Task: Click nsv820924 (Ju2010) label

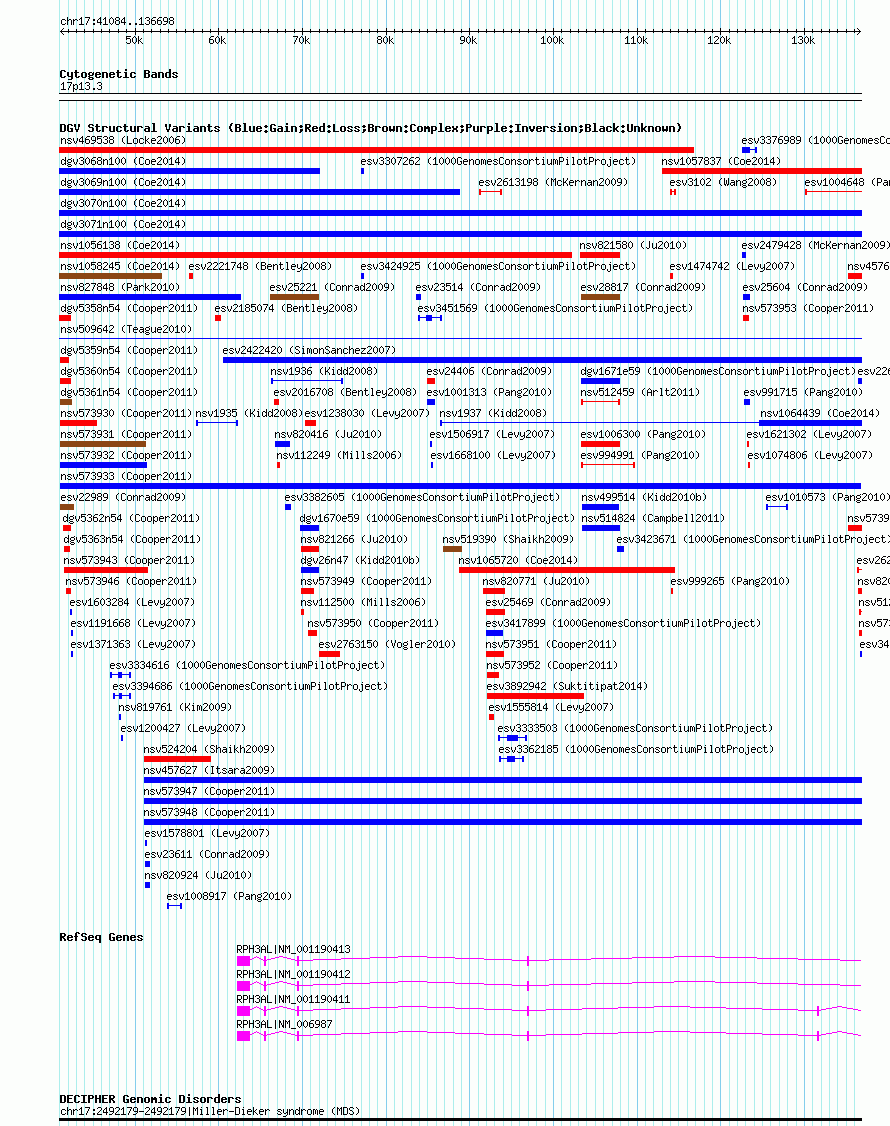Action: point(198,875)
